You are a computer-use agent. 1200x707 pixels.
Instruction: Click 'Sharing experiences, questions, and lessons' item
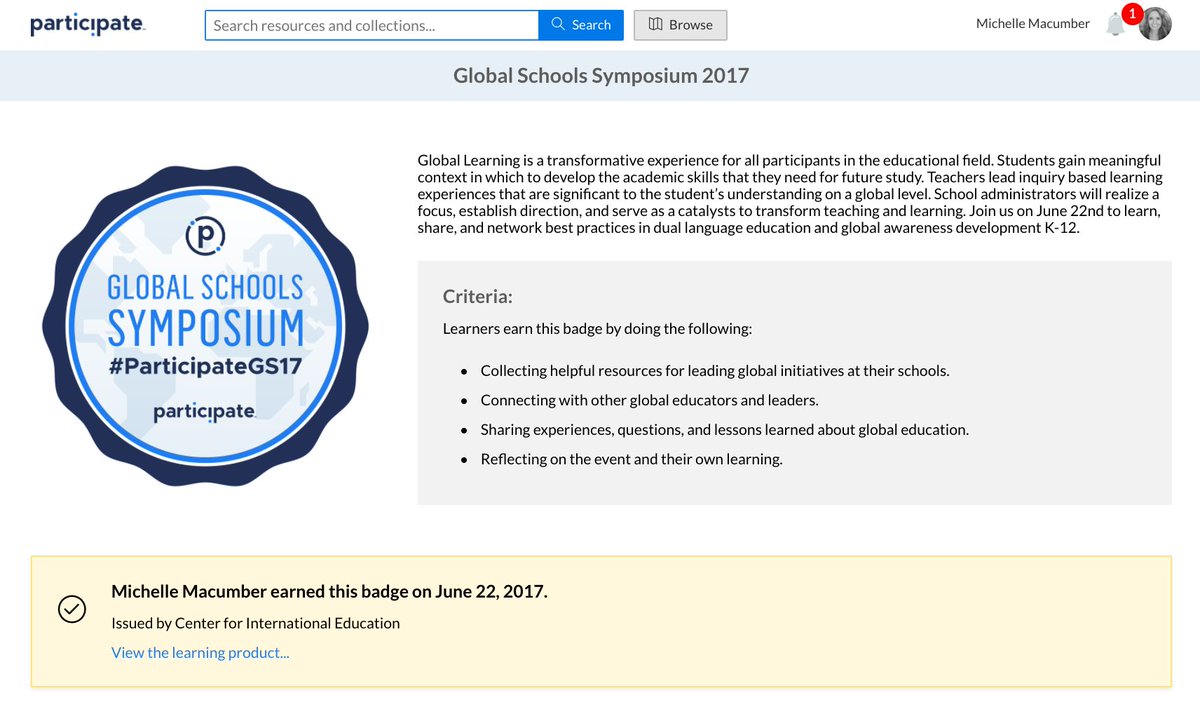click(725, 430)
